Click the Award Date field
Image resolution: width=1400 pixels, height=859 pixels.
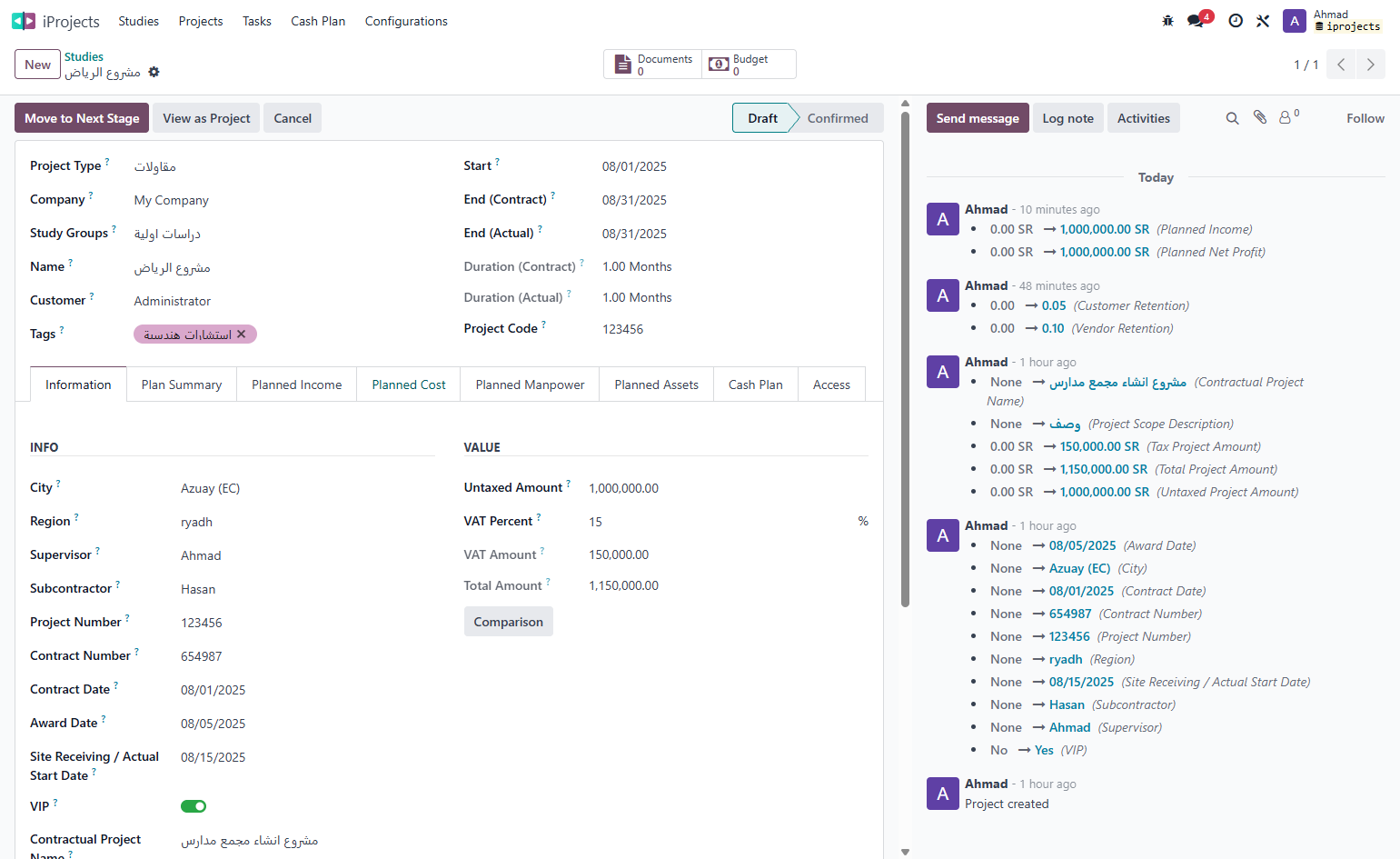click(307, 724)
